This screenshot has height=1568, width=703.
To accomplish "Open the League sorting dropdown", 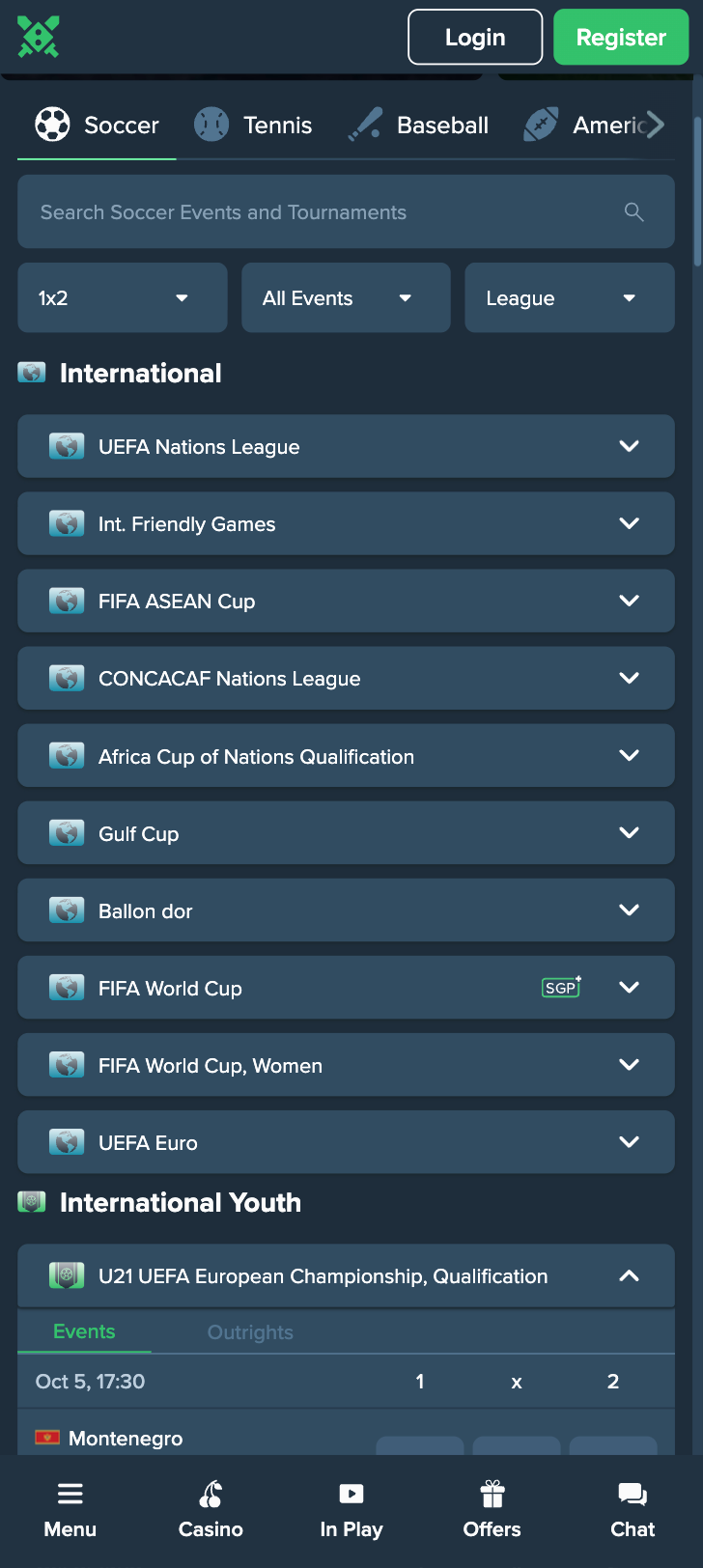I will tap(570, 297).
